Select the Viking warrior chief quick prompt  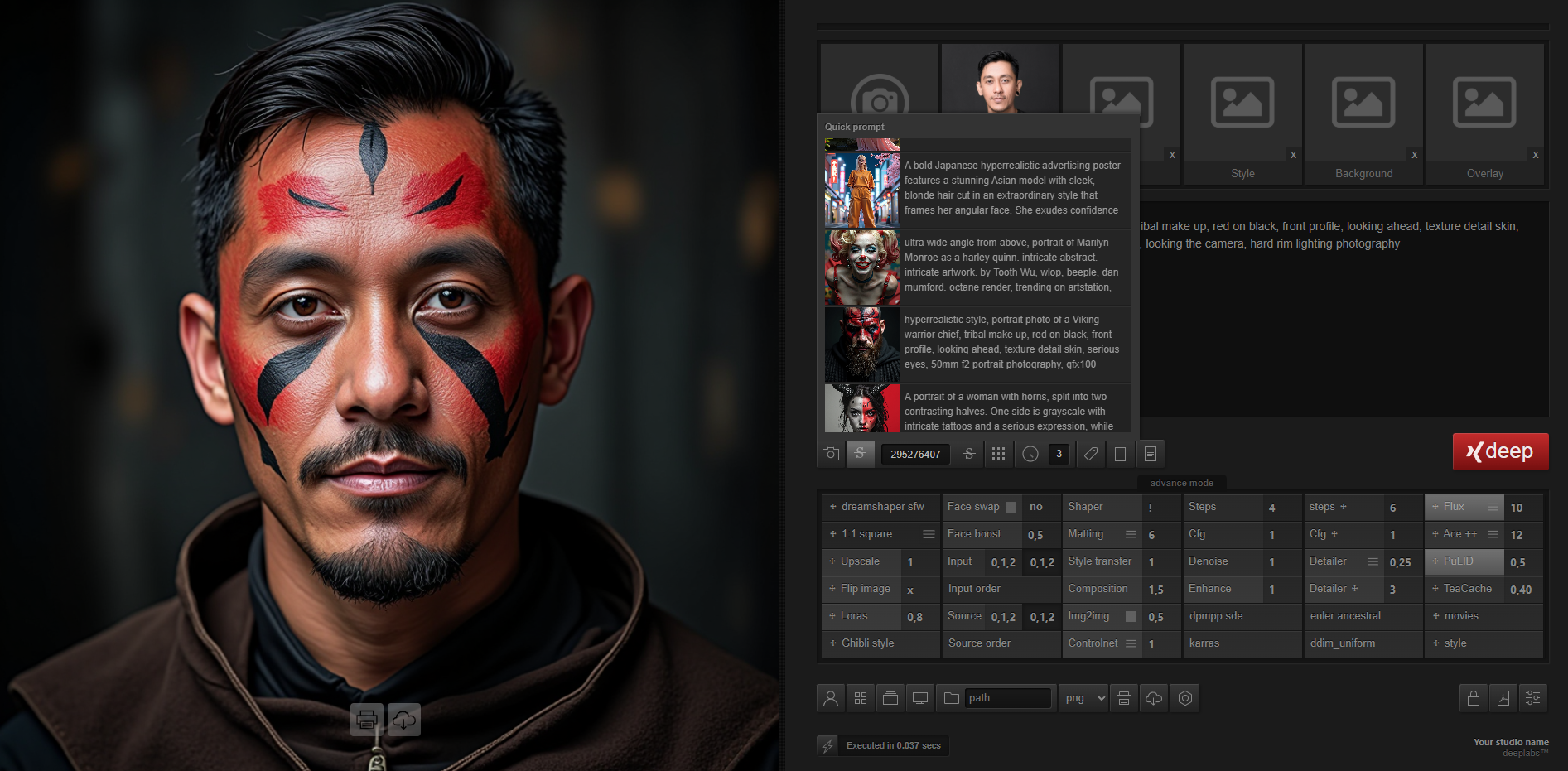(977, 344)
